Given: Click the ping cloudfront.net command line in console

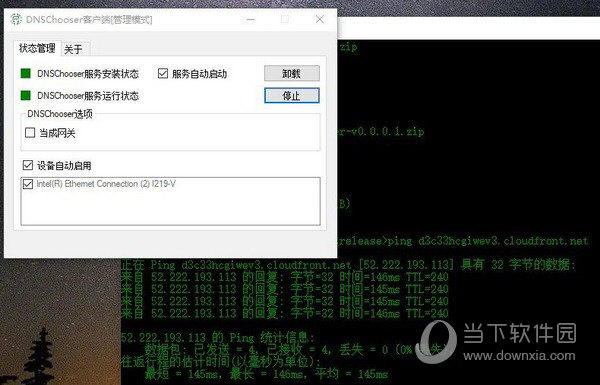Looking at the screenshot, I should click(x=462, y=241).
